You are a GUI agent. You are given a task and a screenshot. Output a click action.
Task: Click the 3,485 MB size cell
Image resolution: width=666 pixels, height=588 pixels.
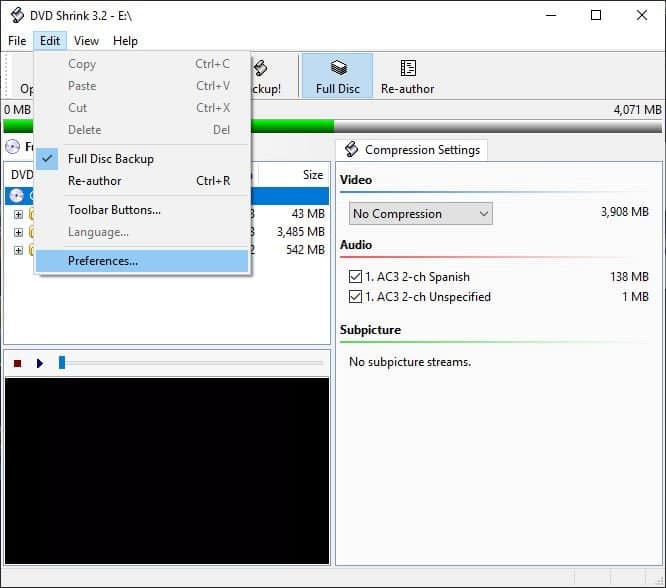pos(301,232)
